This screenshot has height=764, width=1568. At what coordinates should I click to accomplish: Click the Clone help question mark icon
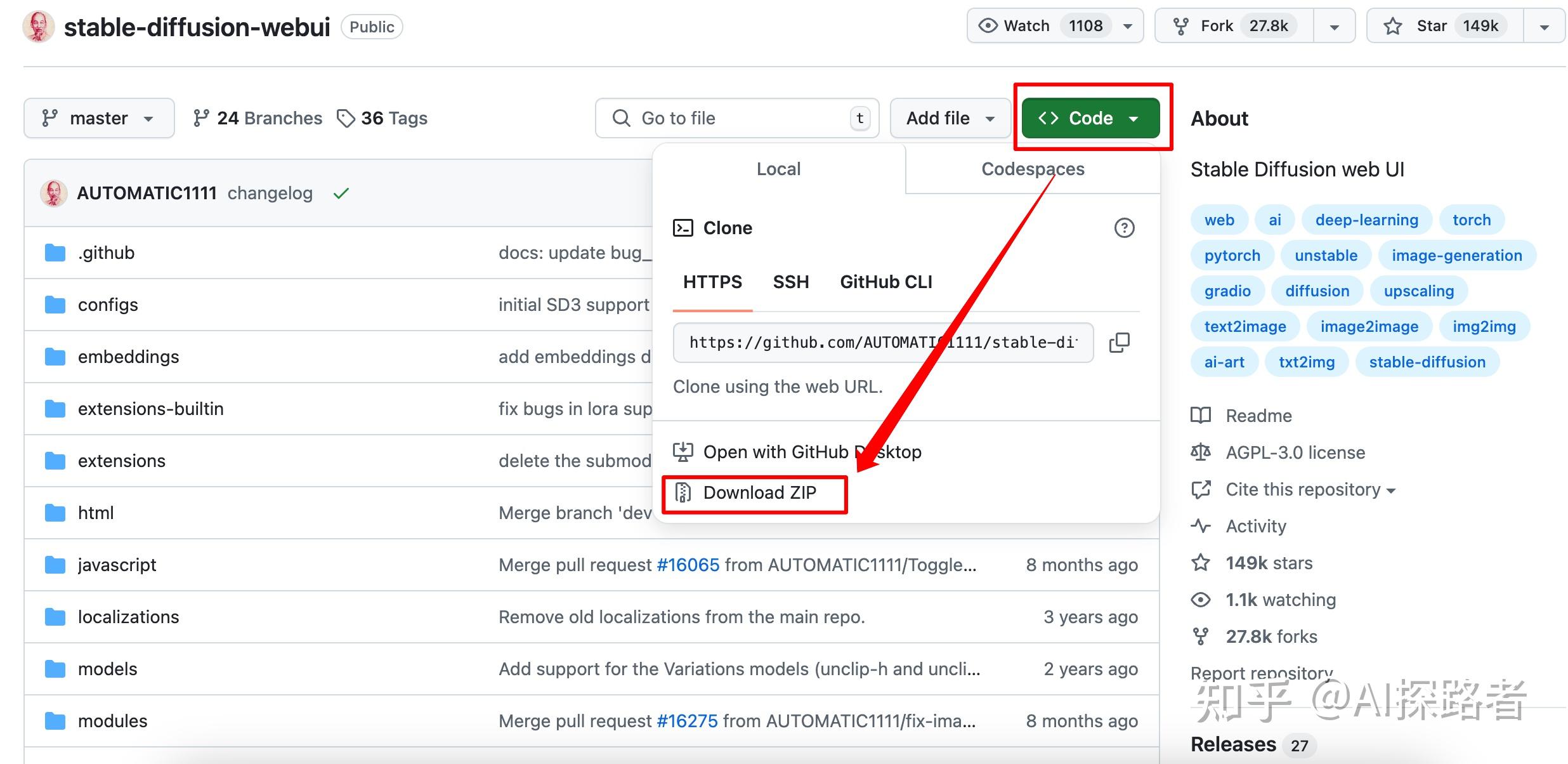coord(1124,228)
